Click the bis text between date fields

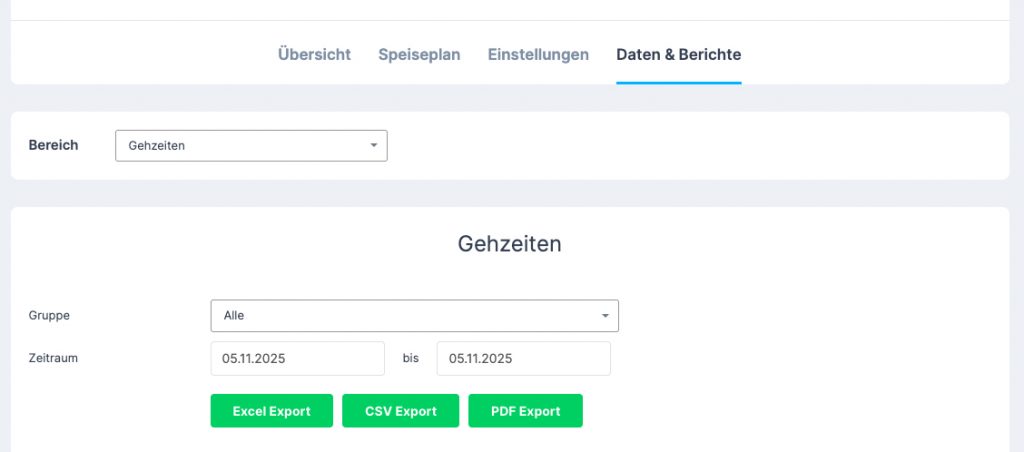(x=410, y=358)
